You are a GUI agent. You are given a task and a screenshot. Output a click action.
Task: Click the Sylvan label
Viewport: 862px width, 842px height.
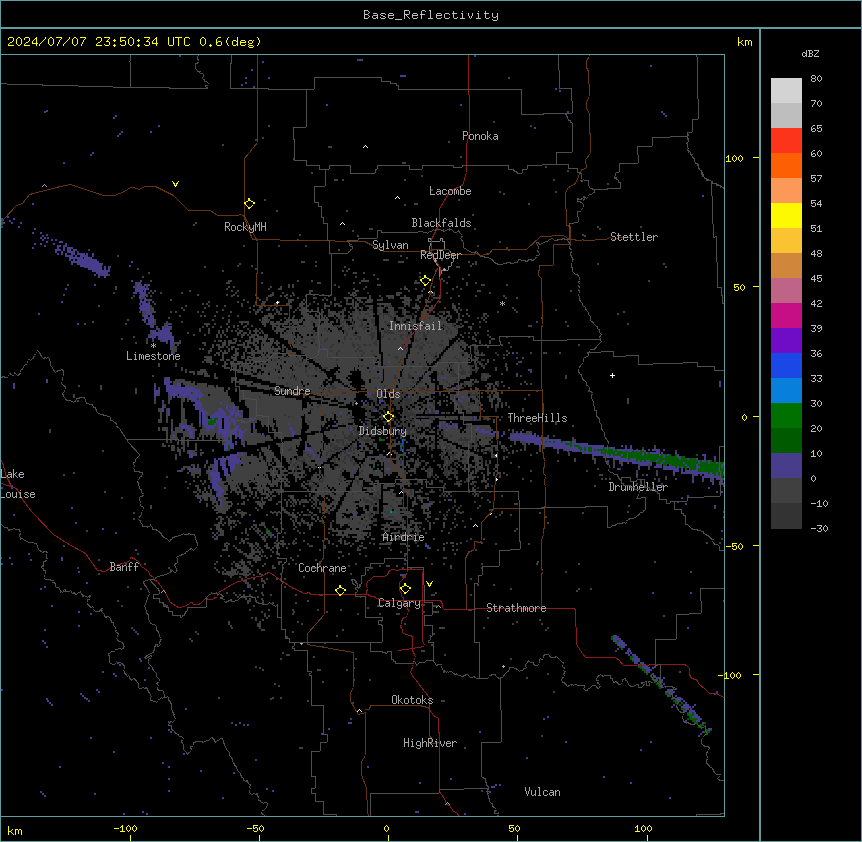pos(390,245)
